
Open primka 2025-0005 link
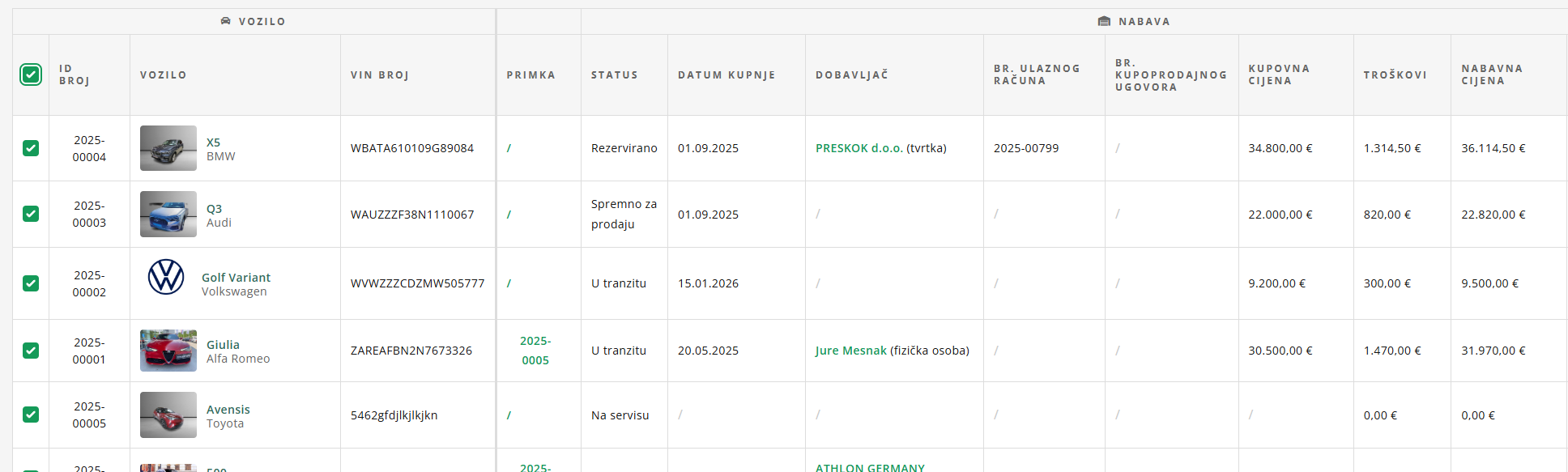[x=535, y=351]
